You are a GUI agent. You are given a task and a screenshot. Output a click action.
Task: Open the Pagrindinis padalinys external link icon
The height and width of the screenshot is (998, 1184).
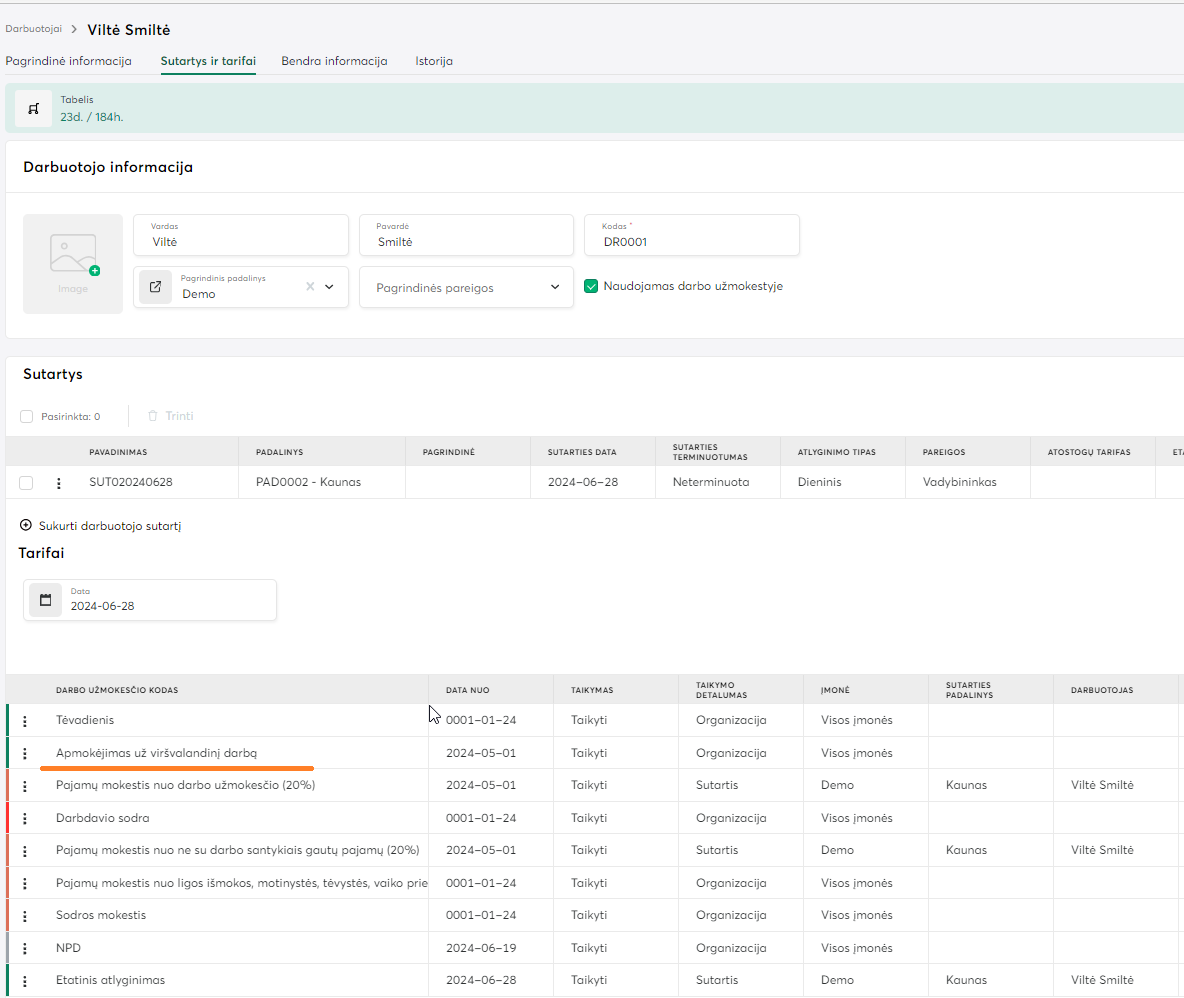click(x=155, y=287)
